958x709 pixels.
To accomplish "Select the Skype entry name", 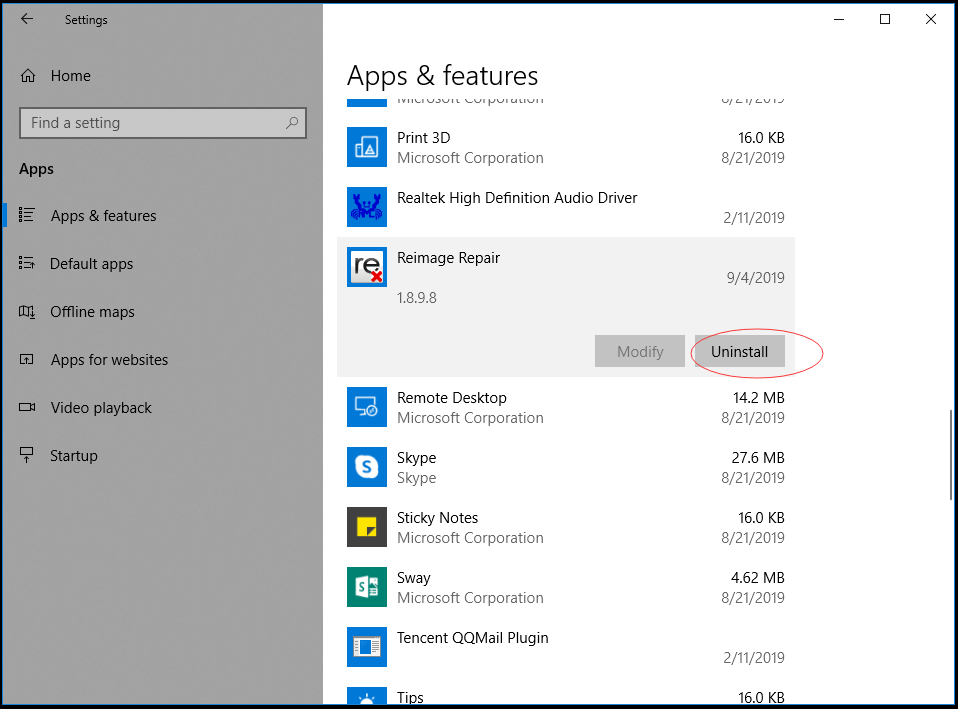I will click(417, 458).
